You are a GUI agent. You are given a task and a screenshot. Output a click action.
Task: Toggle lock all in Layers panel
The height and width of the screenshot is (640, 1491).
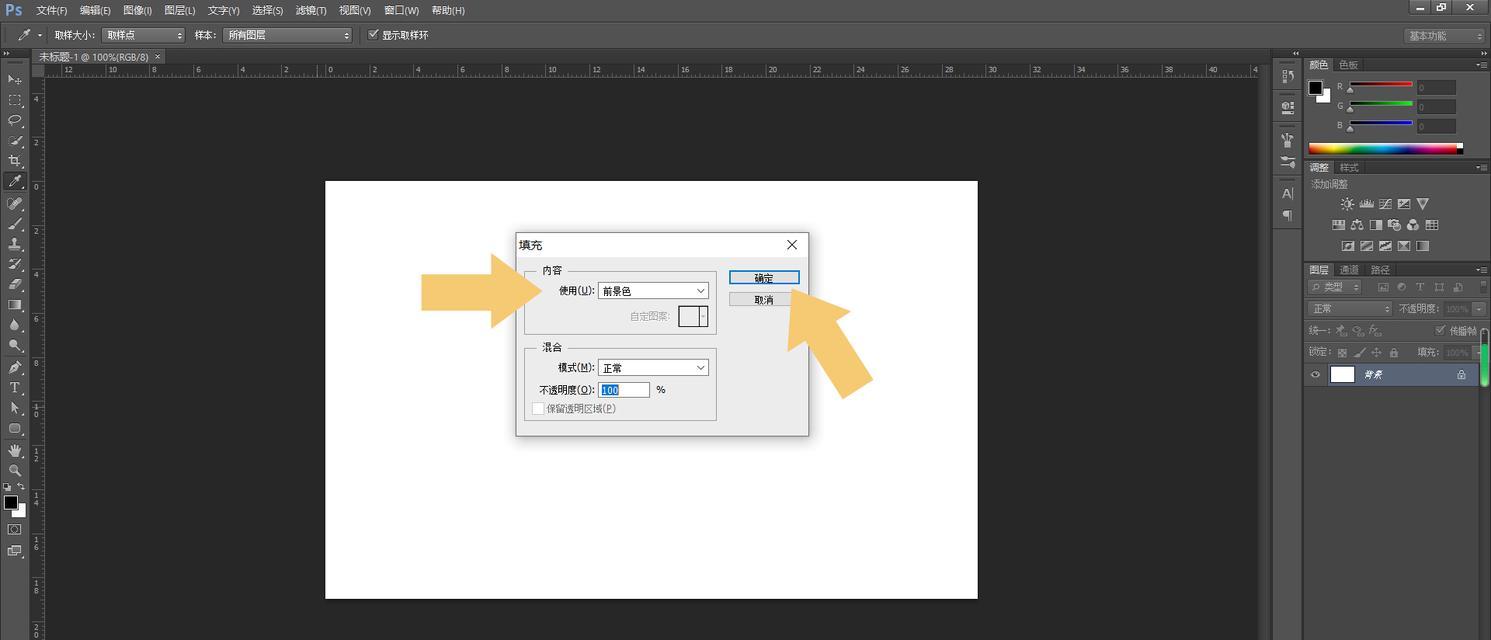click(1393, 352)
